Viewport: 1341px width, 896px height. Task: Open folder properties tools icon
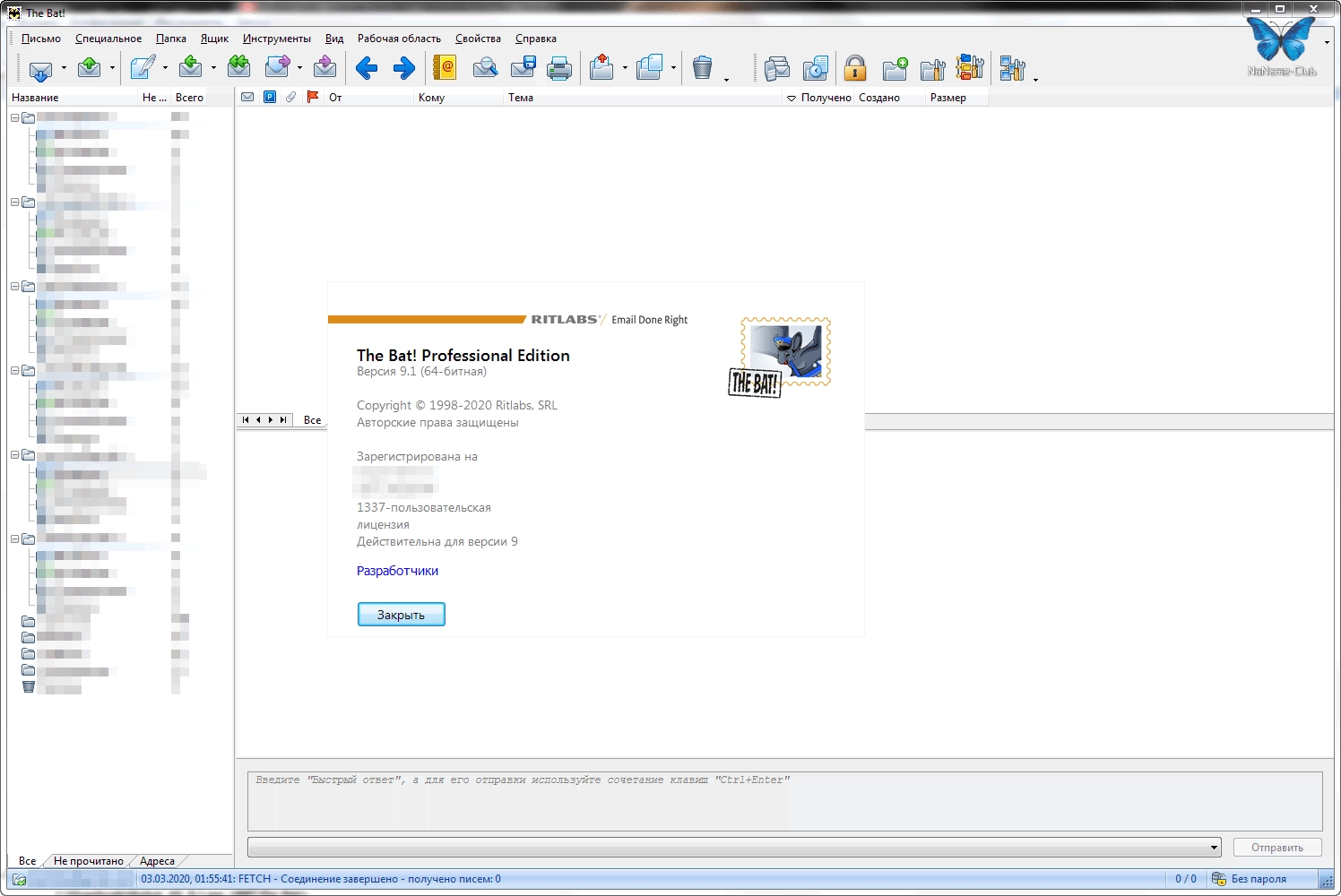click(933, 67)
